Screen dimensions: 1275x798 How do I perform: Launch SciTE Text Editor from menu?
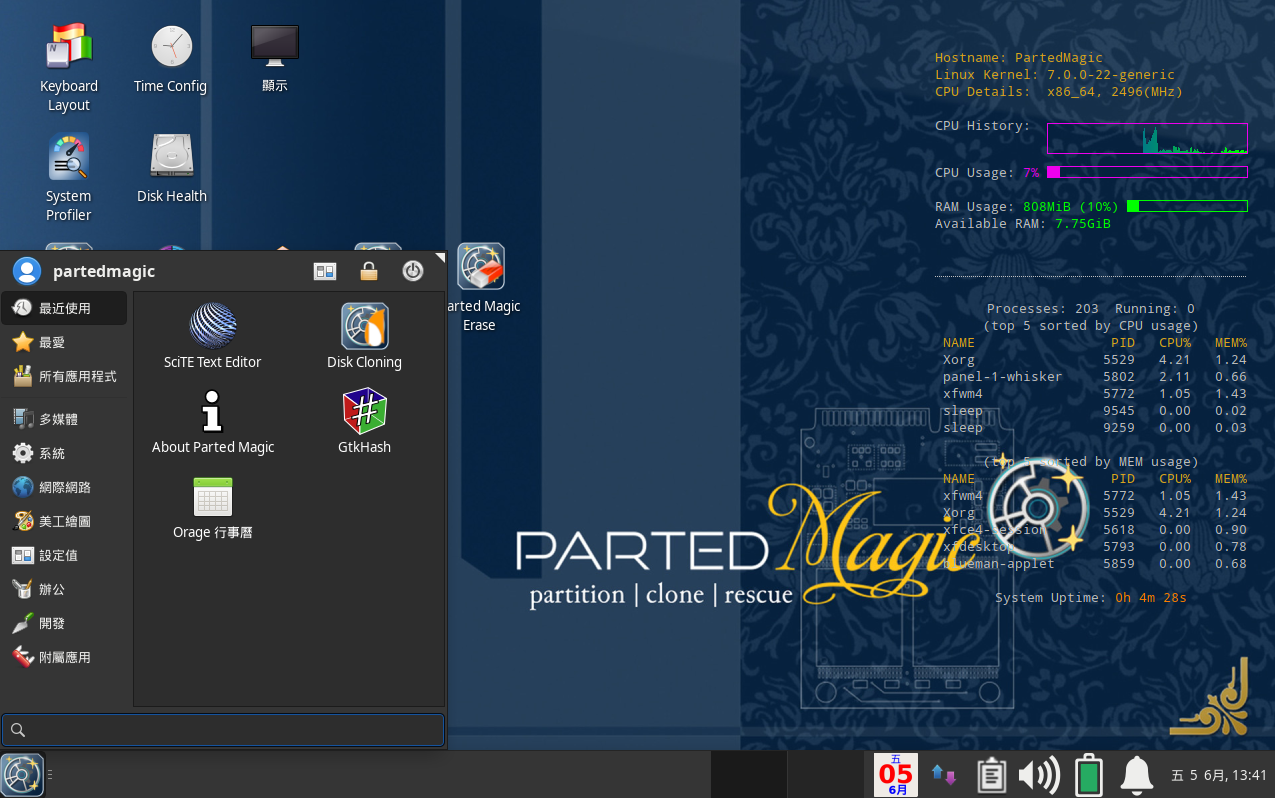tap(212, 336)
